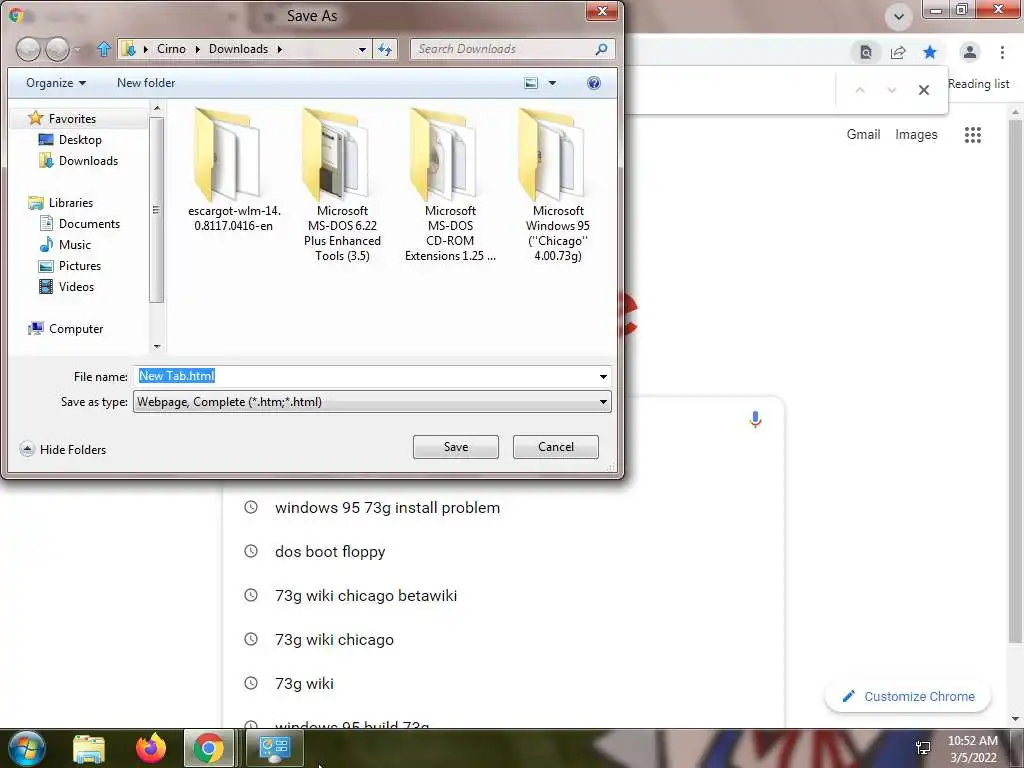
Task: Choose suggestion windows 95 73g install problem
Action: pos(387,507)
